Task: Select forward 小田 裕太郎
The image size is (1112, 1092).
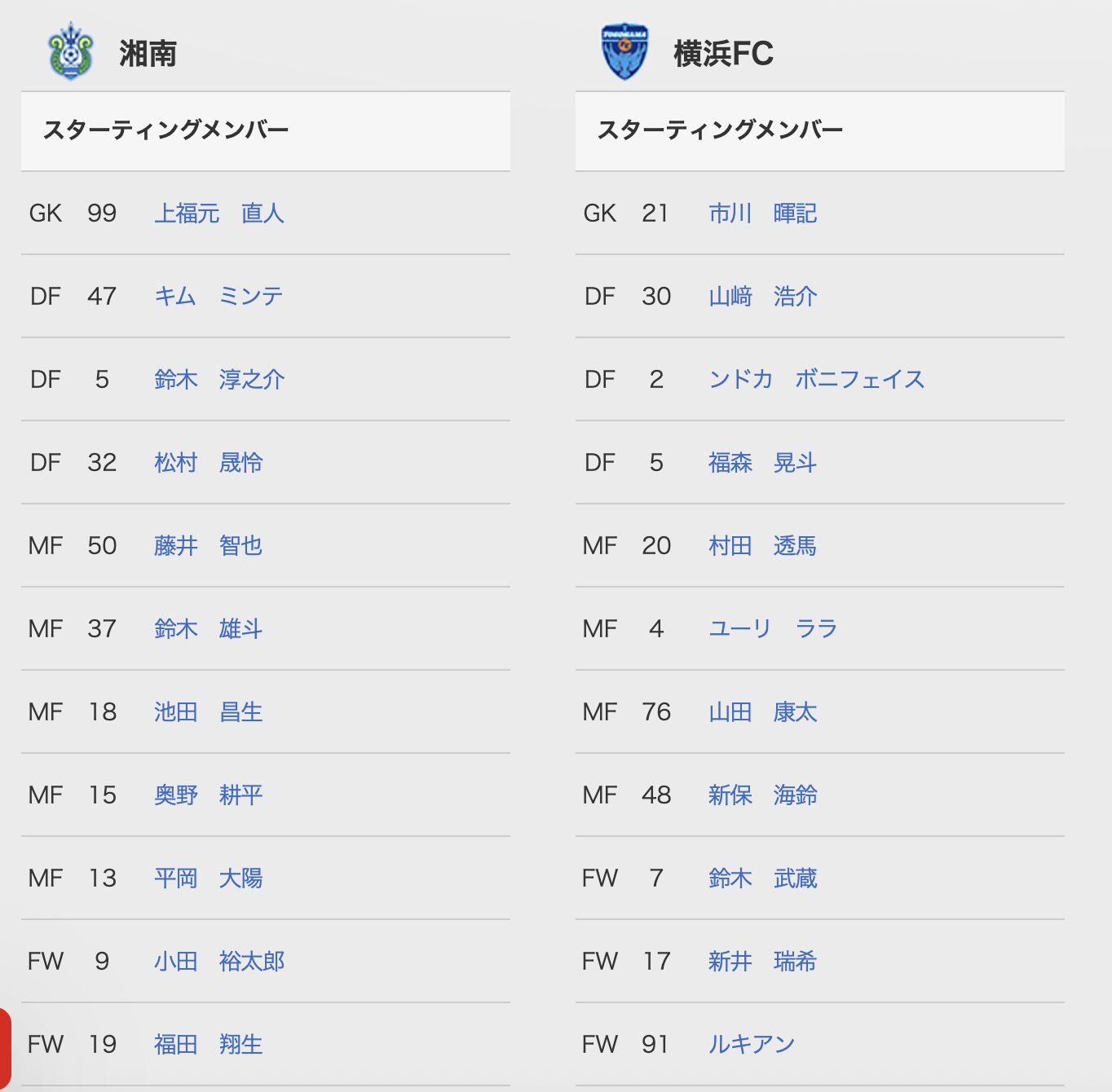Action: coord(219,962)
